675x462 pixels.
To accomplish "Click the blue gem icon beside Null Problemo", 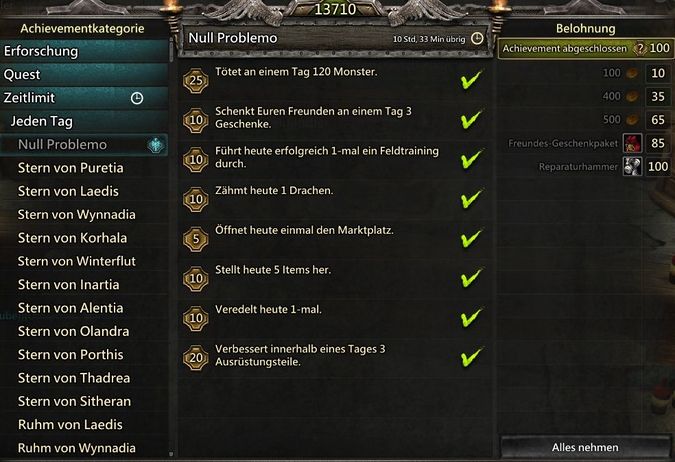I will pyautogui.click(x=156, y=145).
